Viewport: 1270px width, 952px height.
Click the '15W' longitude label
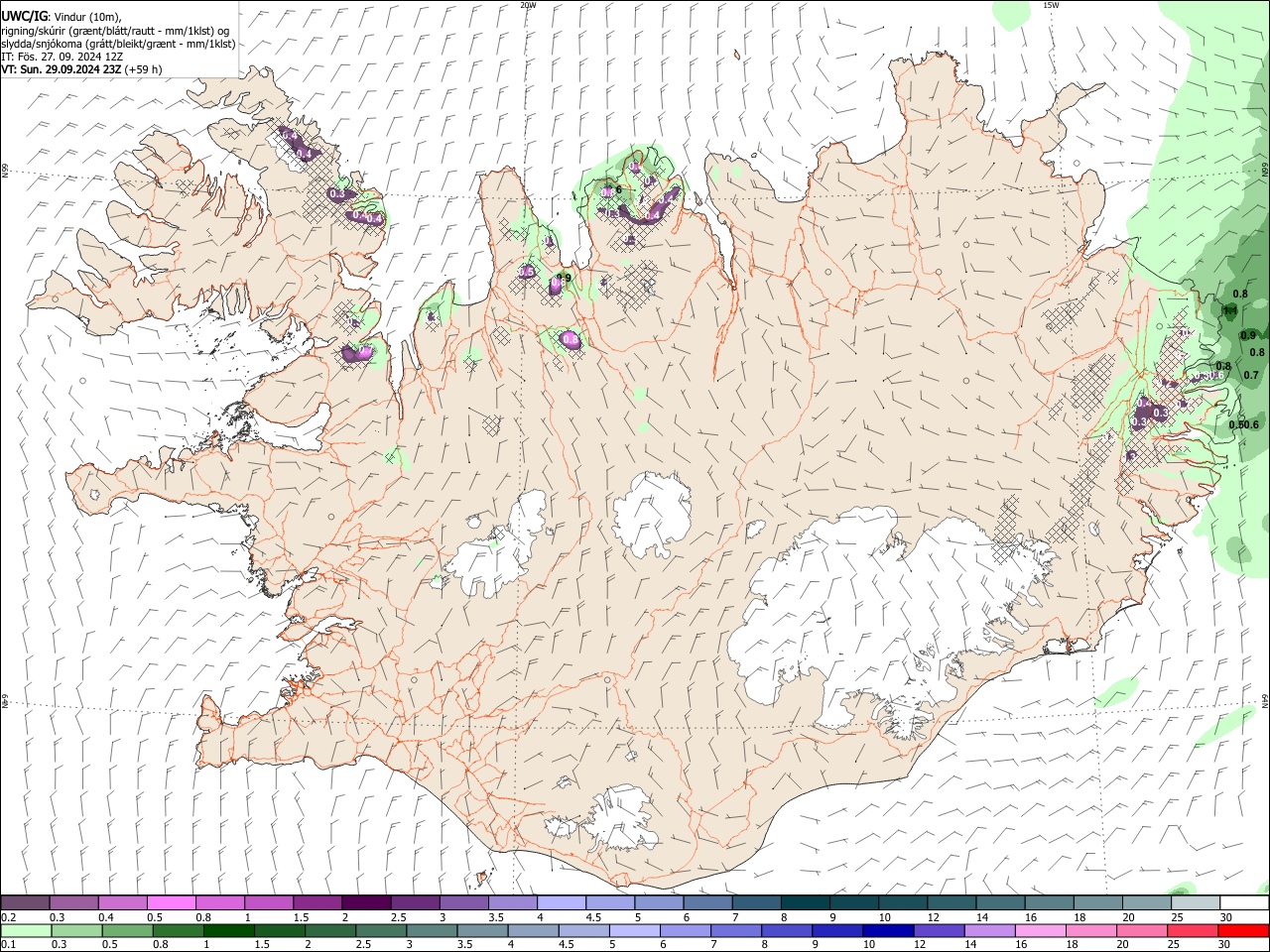tap(1051, 5)
